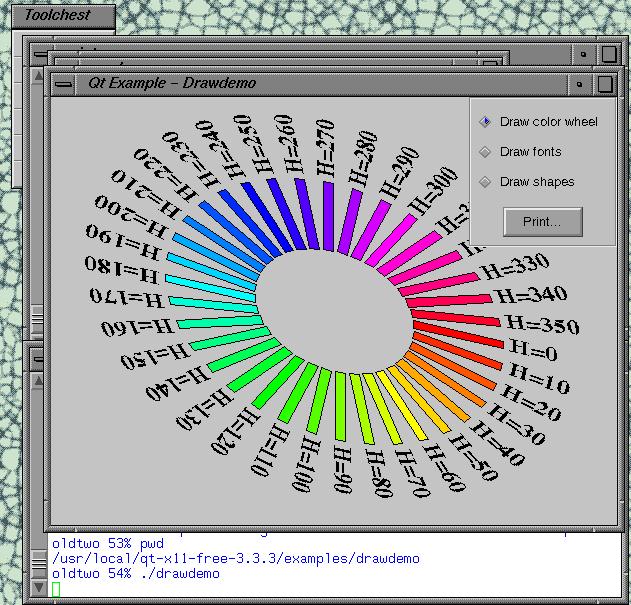The height and width of the screenshot is (605, 631).
Task: Open the Drawdemo window menu button
Action: coord(63,85)
